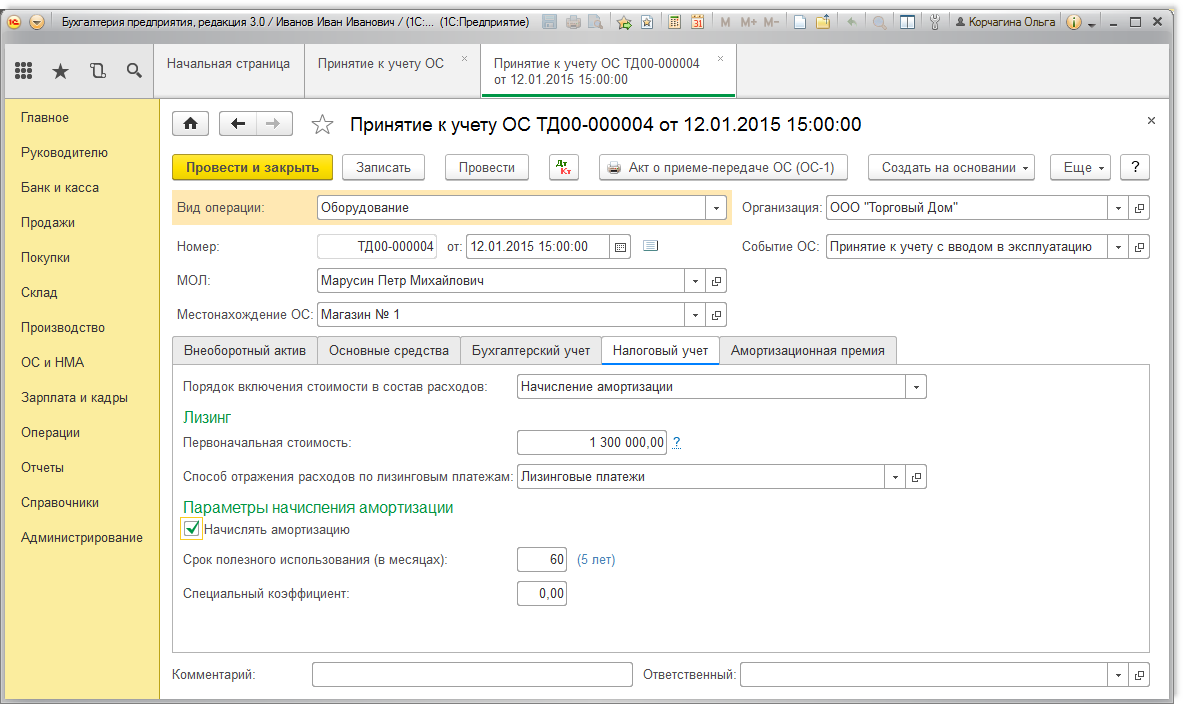Open the sections grid menu icon
The width and height of the screenshot is (1183, 704).
point(24,70)
